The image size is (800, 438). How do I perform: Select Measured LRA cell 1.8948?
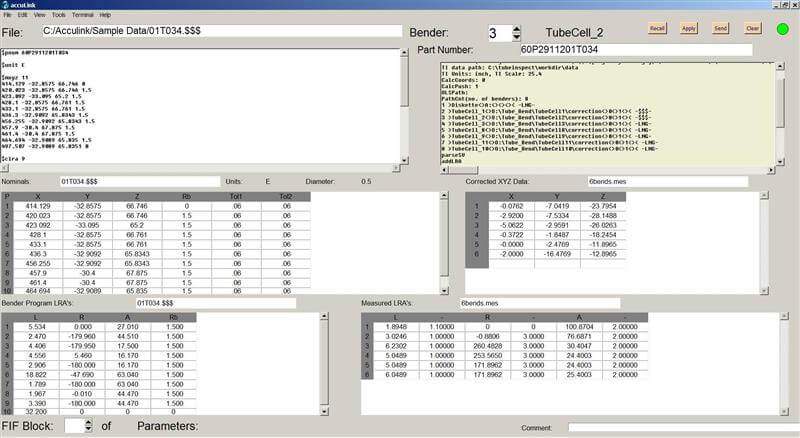pos(396,327)
